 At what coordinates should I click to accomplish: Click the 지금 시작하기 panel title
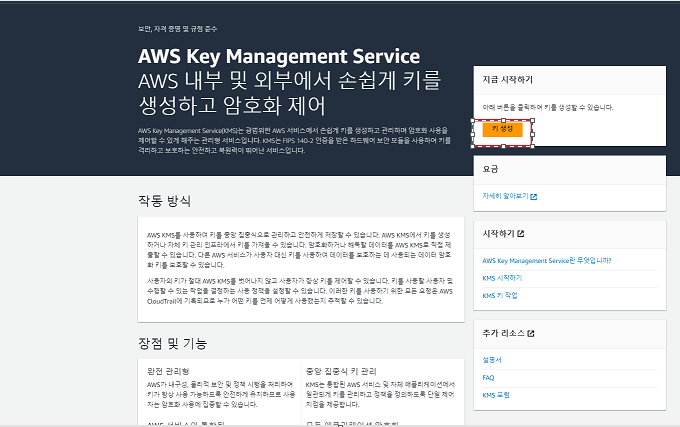[507, 80]
